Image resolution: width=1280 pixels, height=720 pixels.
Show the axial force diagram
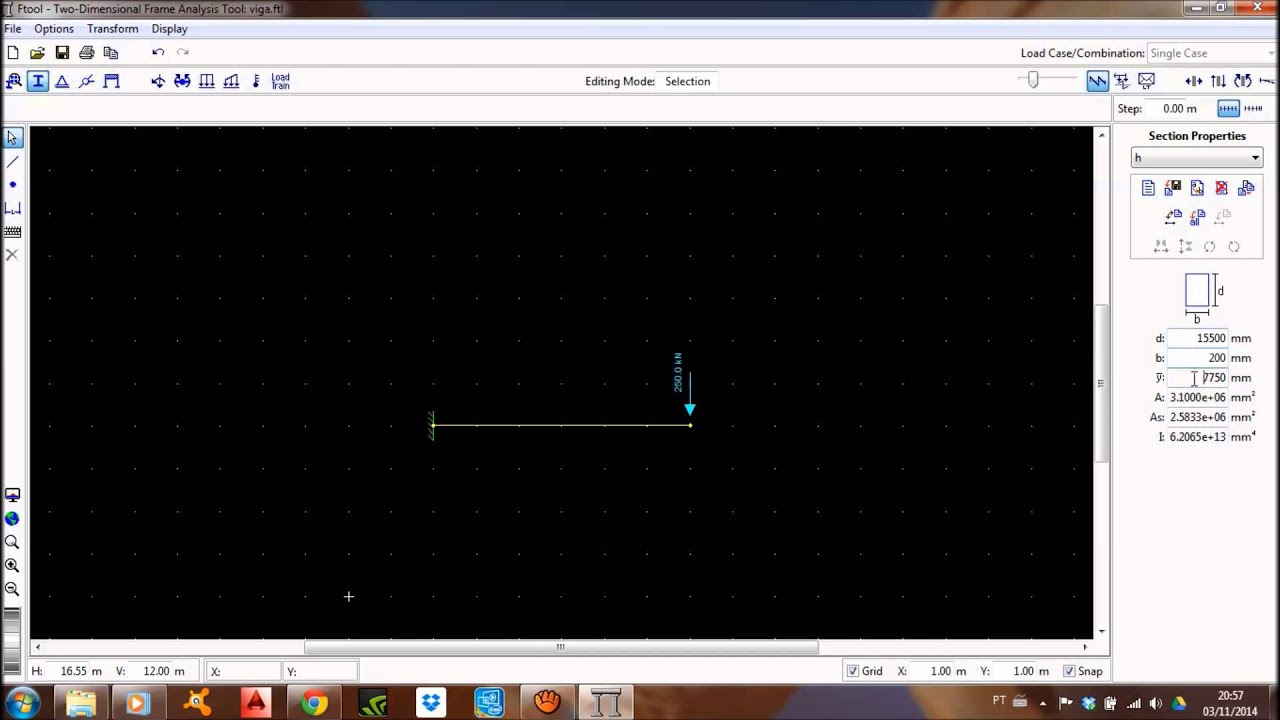coord(1194,81)
